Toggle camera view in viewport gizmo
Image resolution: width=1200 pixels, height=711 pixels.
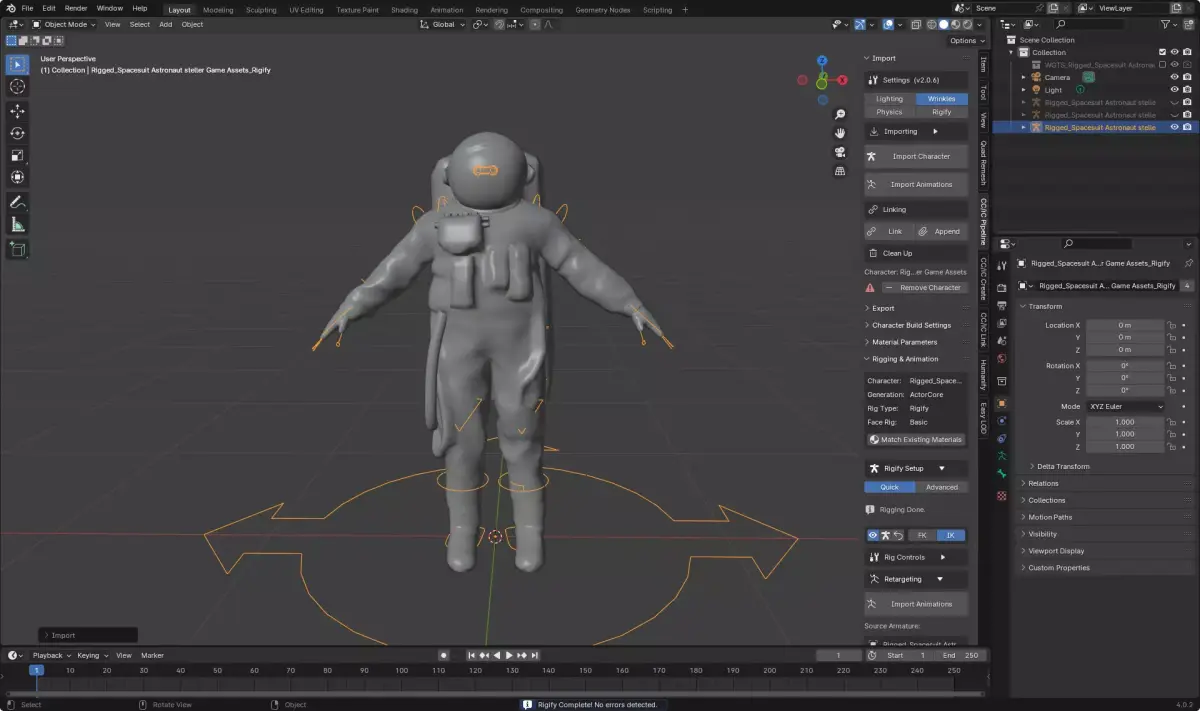pos(841,152)
